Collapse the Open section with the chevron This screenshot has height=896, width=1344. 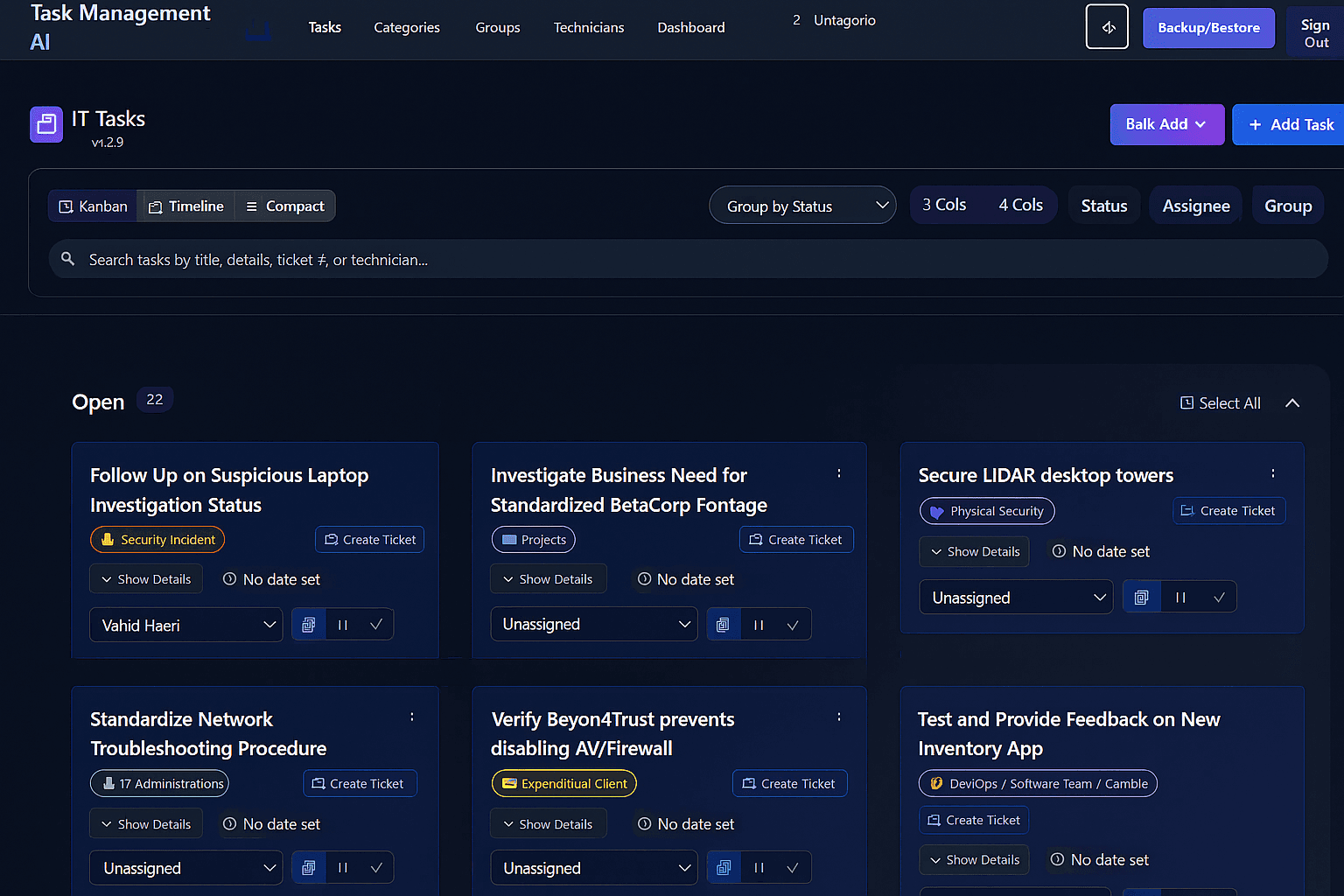coord(1292,402)
